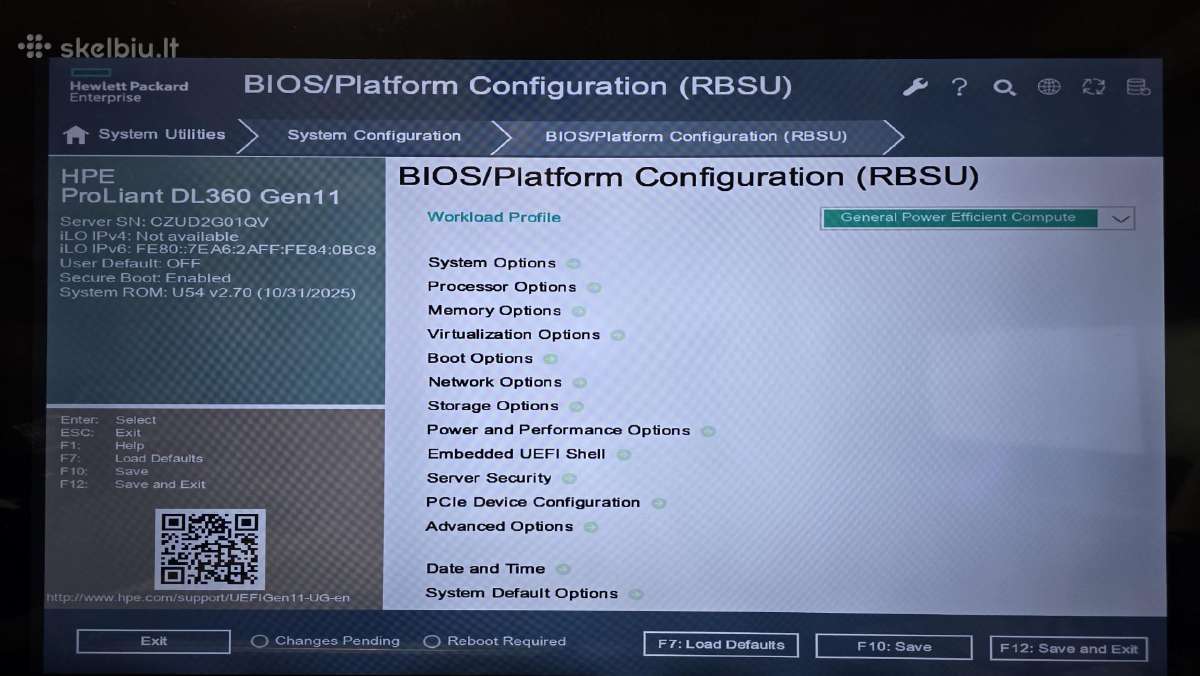Open the magnifier search icon
1200x676 pixels.
click(1004, 87)
